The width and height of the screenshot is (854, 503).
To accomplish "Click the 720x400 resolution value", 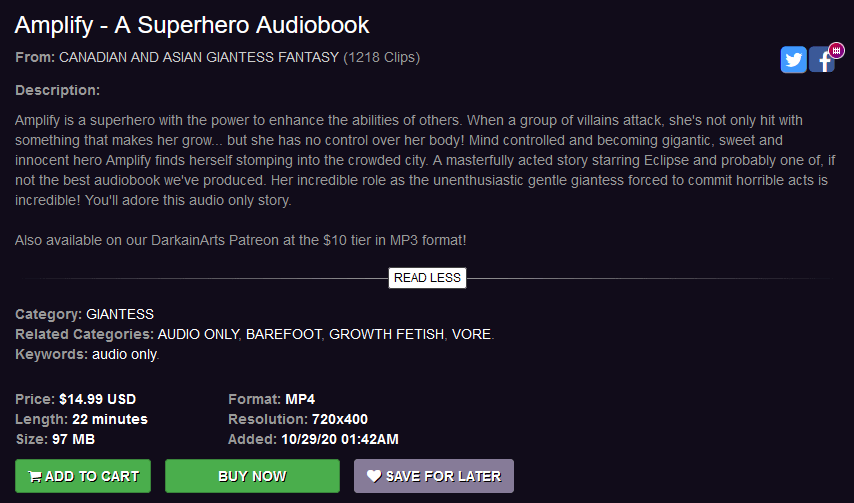I will (x=340, y=419).
